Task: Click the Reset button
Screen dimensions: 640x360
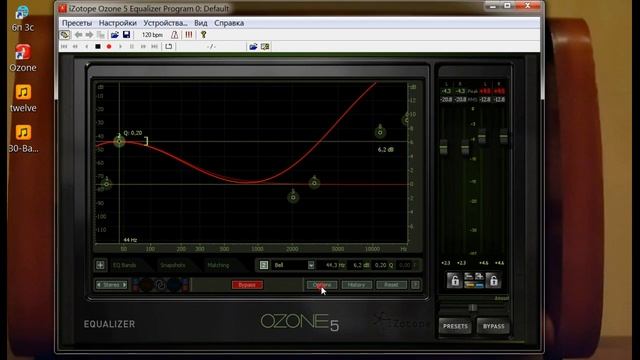Action: tap(391, 285)
